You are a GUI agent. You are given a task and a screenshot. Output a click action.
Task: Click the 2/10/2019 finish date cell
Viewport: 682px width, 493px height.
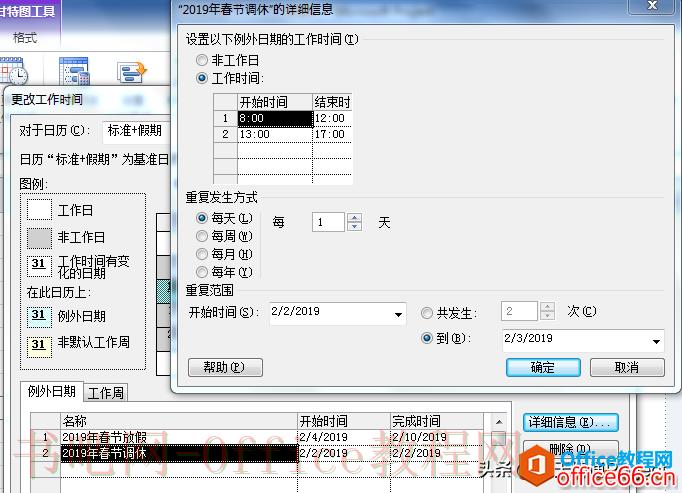436,437
